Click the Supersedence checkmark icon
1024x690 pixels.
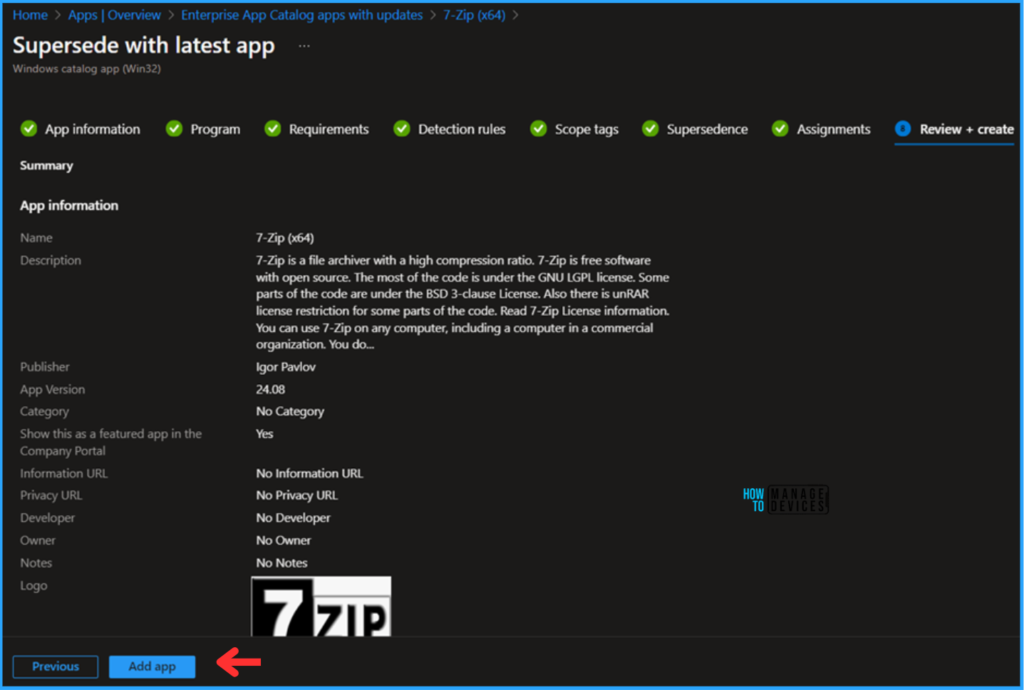point(650,129)
